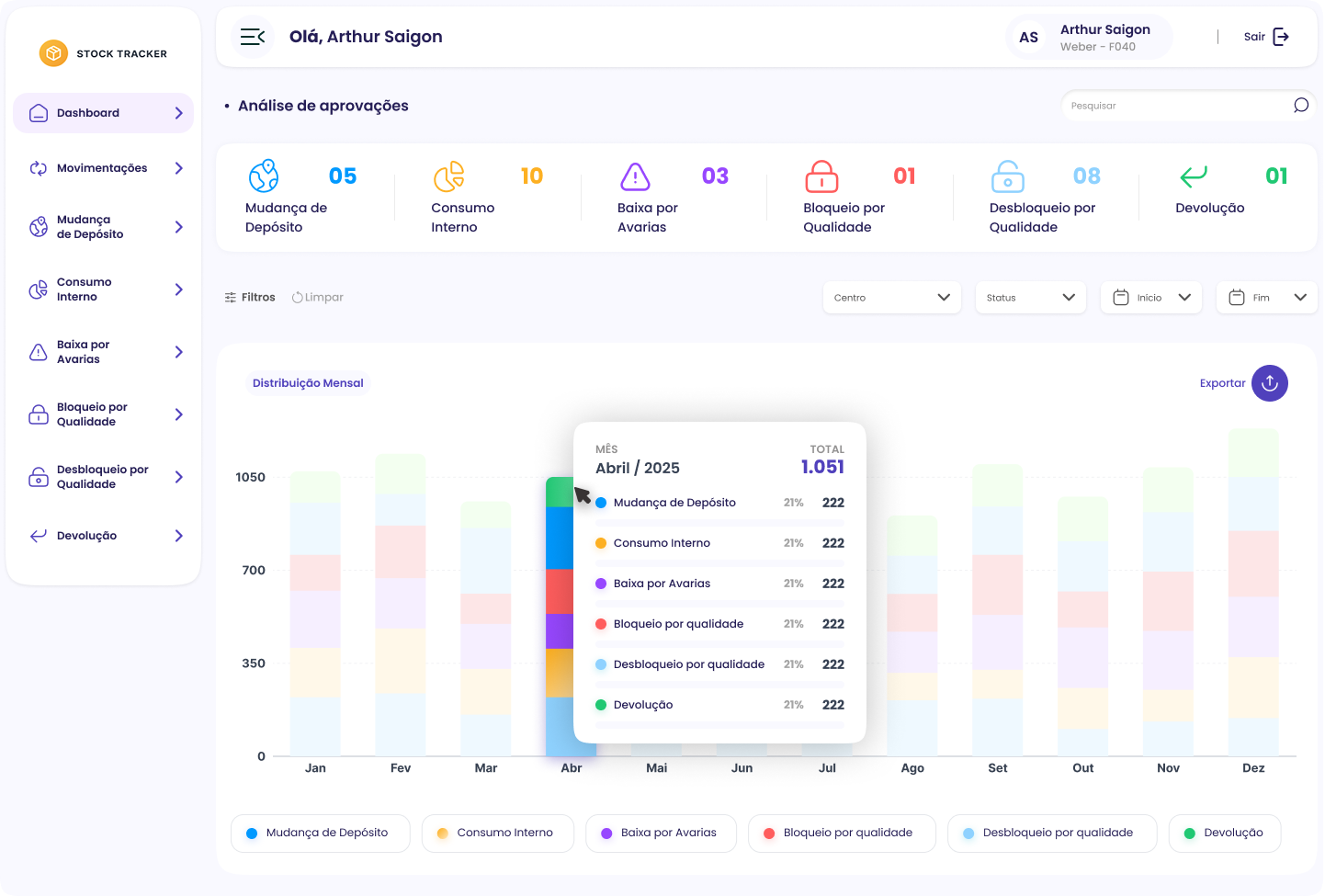Open Movimentações in the sidebar

104,168
